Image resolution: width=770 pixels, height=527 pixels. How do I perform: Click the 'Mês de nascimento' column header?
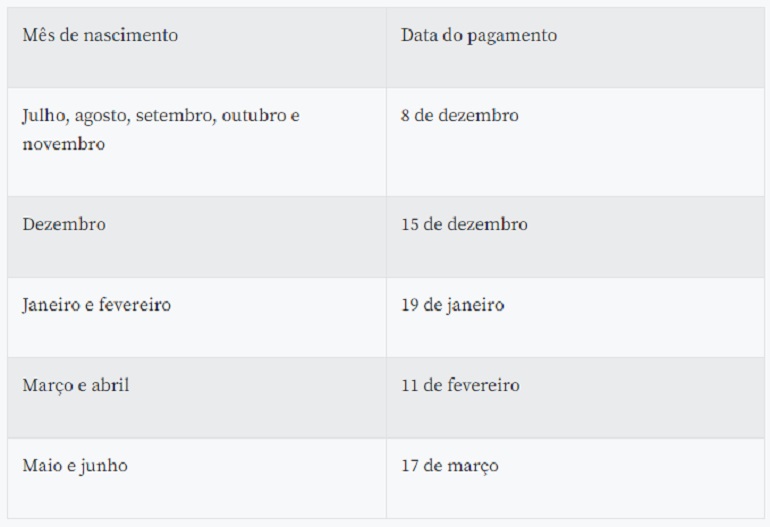pos(197,48)
